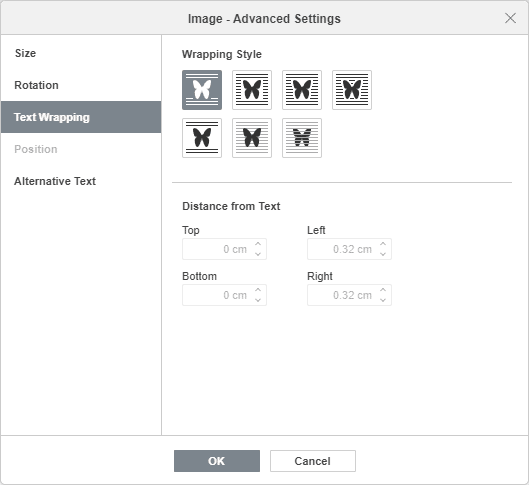
Task: Decrease the Left distance with down arrow
Action: (383, 254)
